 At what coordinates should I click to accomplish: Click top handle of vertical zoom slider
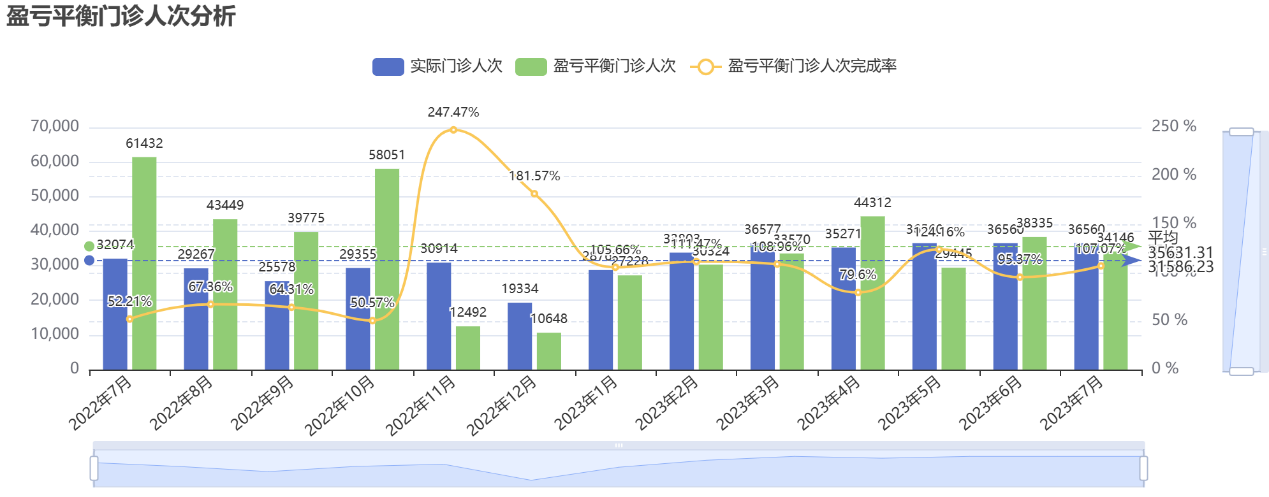(x=1241, y=131)
